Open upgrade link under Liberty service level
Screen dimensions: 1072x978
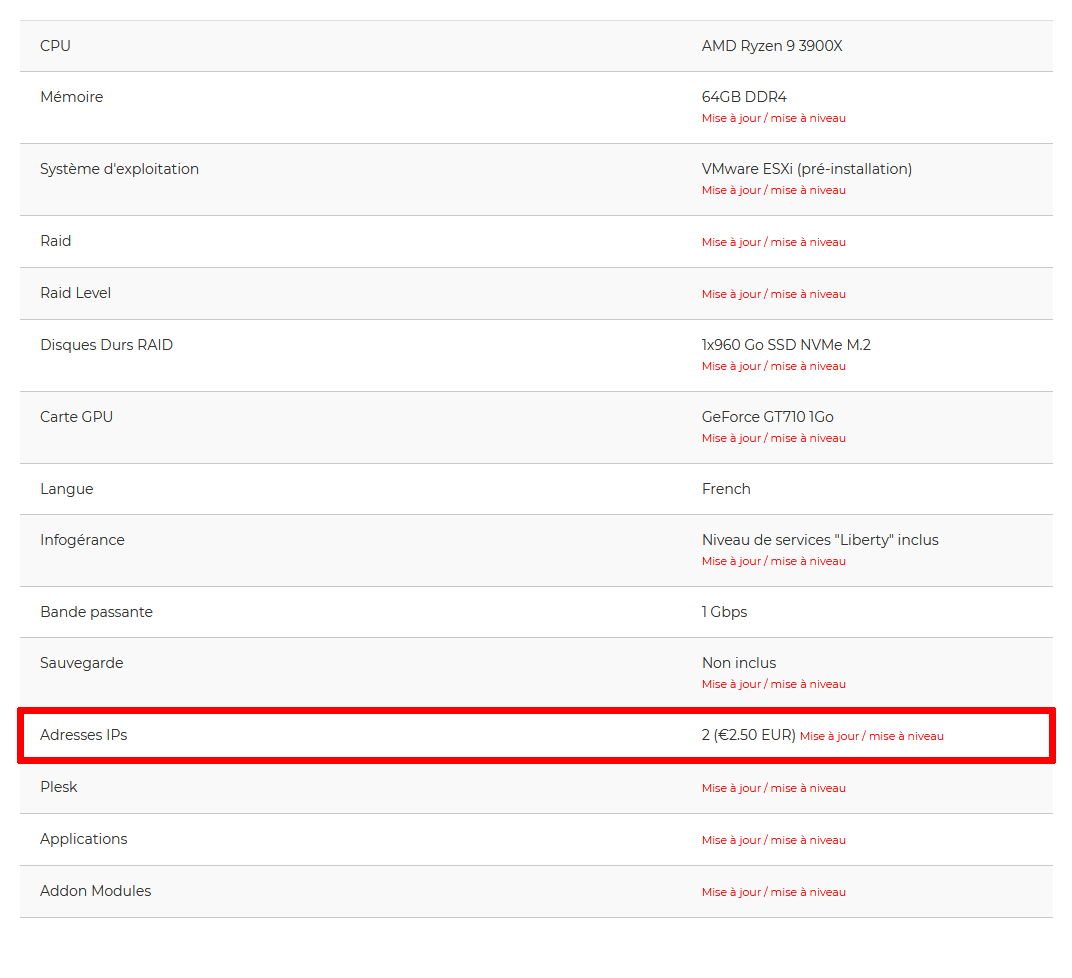[x=773, y=561]
